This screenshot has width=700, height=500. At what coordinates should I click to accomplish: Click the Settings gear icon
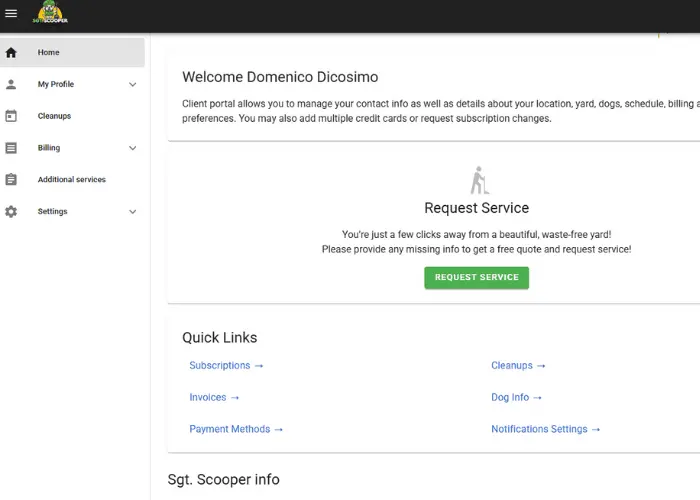point(11,212)
